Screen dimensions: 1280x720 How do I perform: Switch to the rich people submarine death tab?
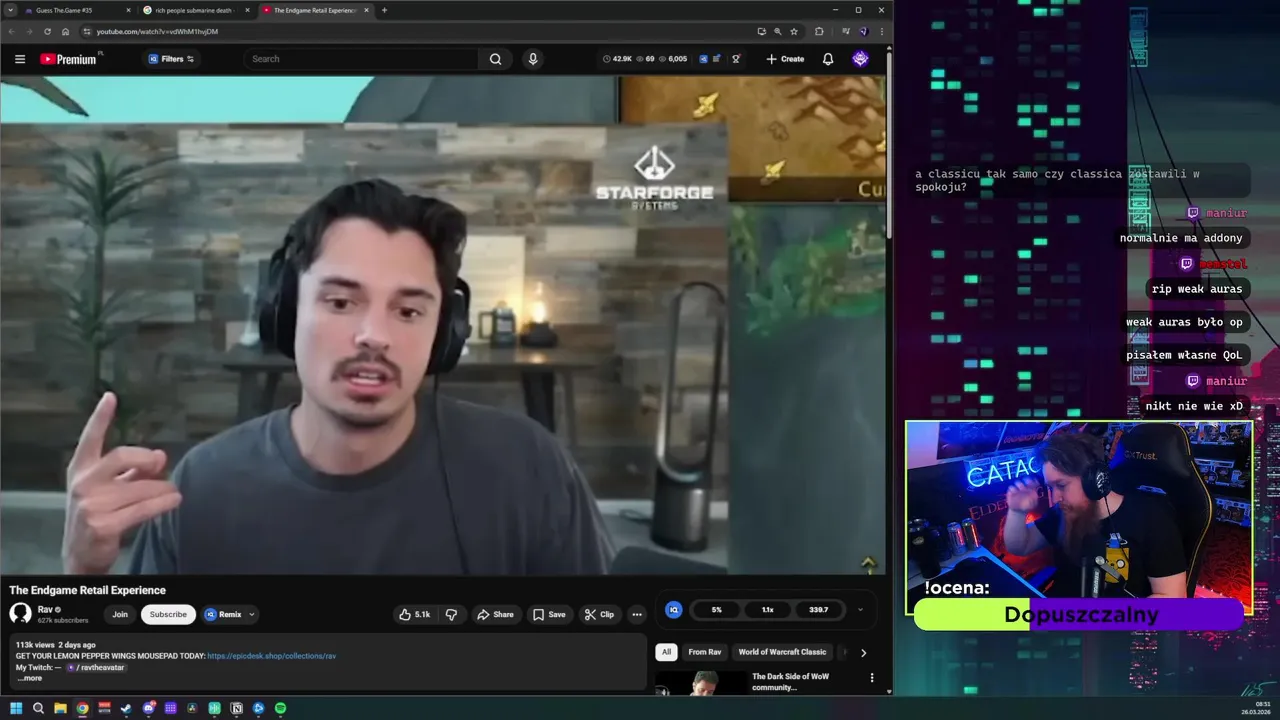pyautogui.click(x=193, y=10)
